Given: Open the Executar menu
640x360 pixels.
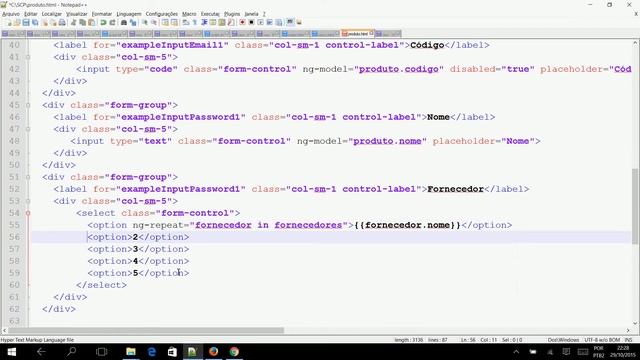Looking at the screenshot, I should (x=210, y=14).
